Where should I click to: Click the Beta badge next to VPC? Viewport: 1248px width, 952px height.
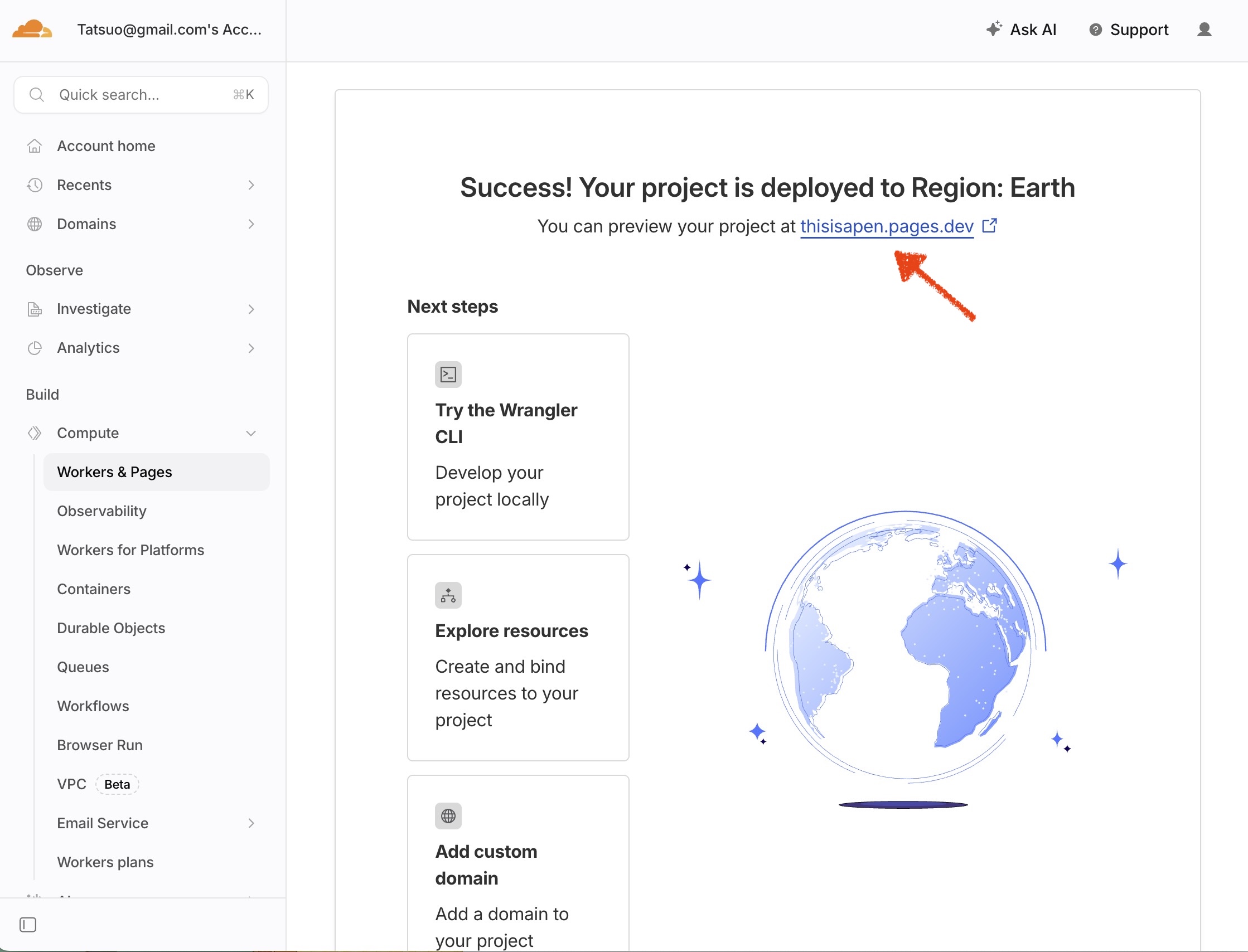pyautogui.click(x=117, y=785)
